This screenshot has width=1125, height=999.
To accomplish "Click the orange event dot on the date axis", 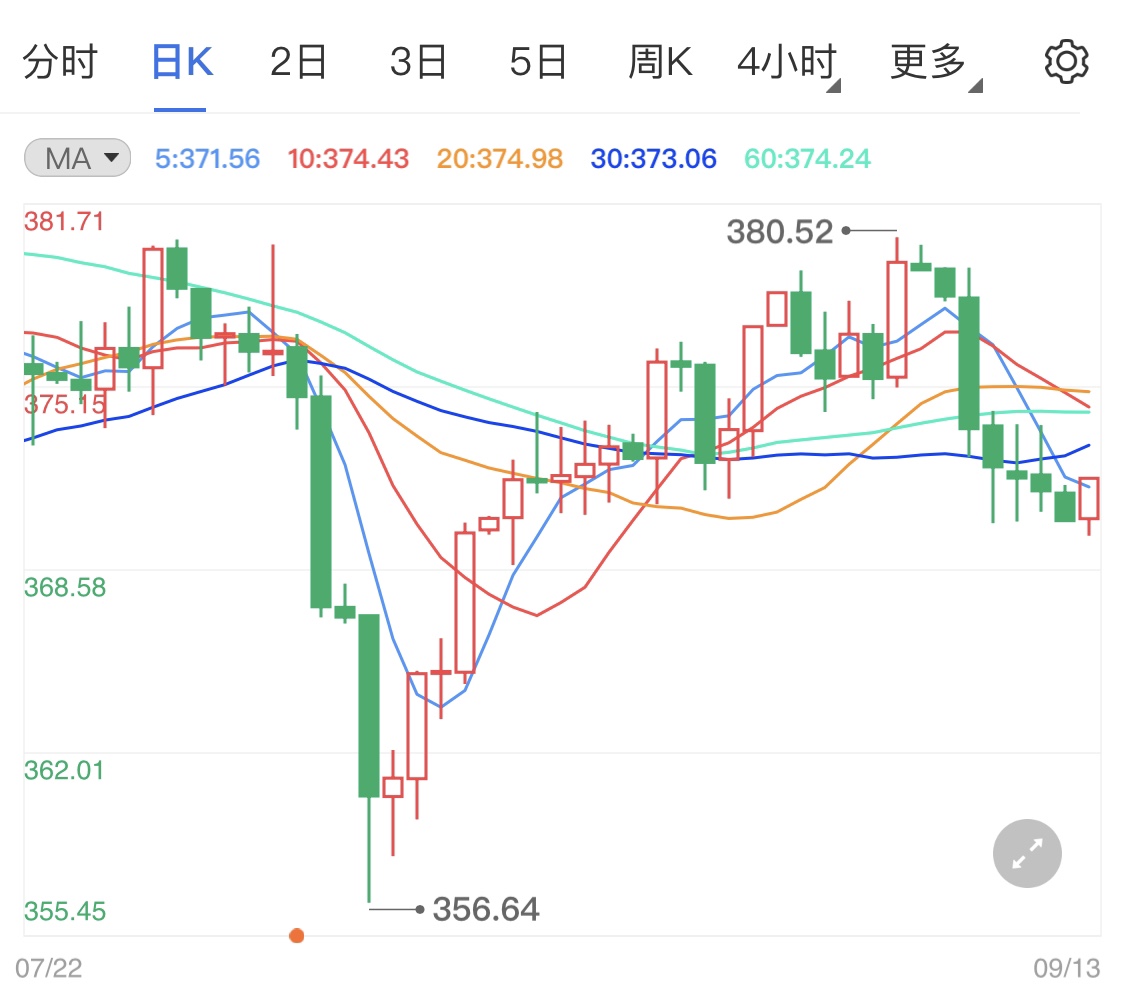I will click(296, 935).
